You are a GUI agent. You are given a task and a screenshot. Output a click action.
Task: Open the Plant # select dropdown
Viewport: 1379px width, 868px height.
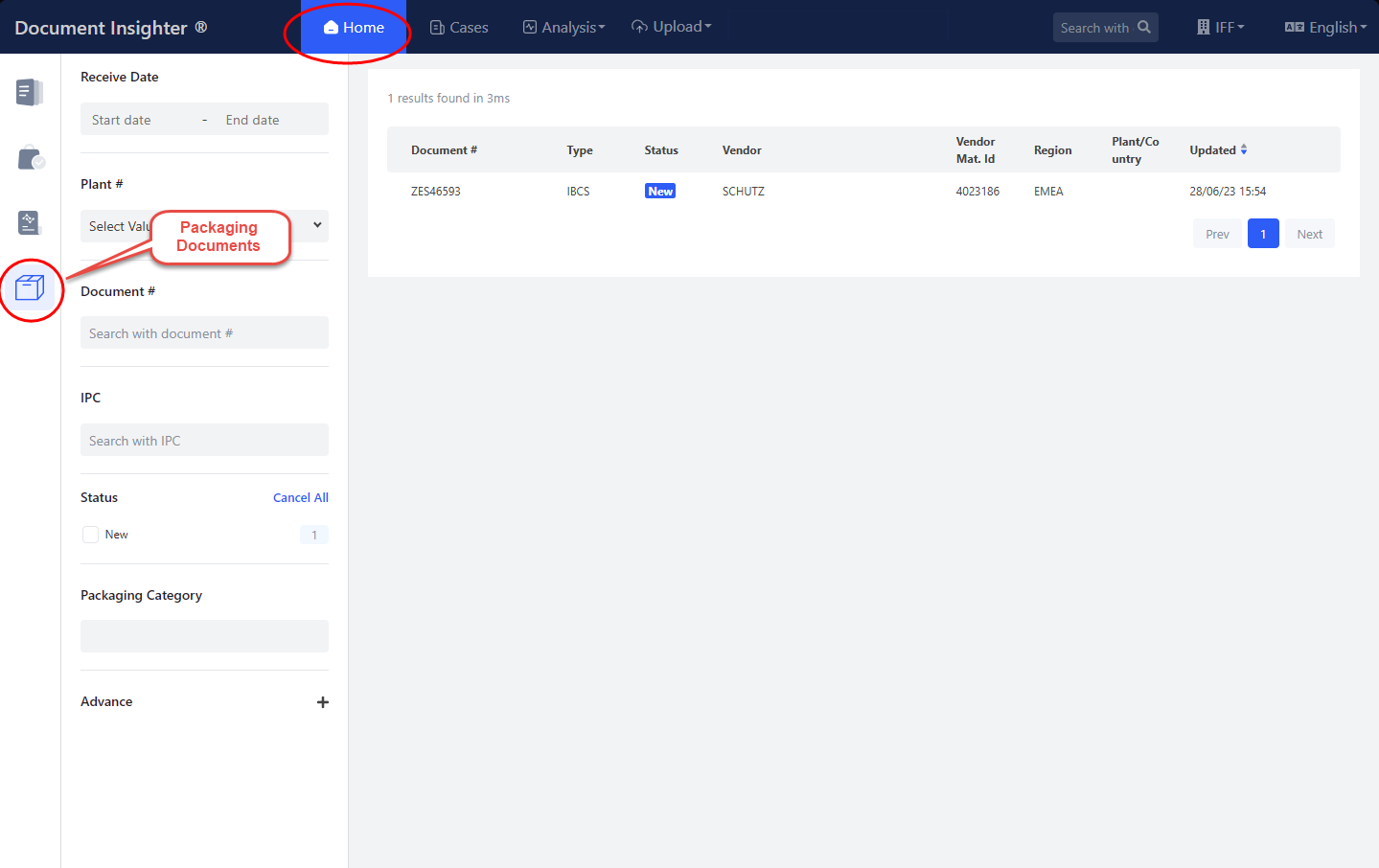point(204,226)
